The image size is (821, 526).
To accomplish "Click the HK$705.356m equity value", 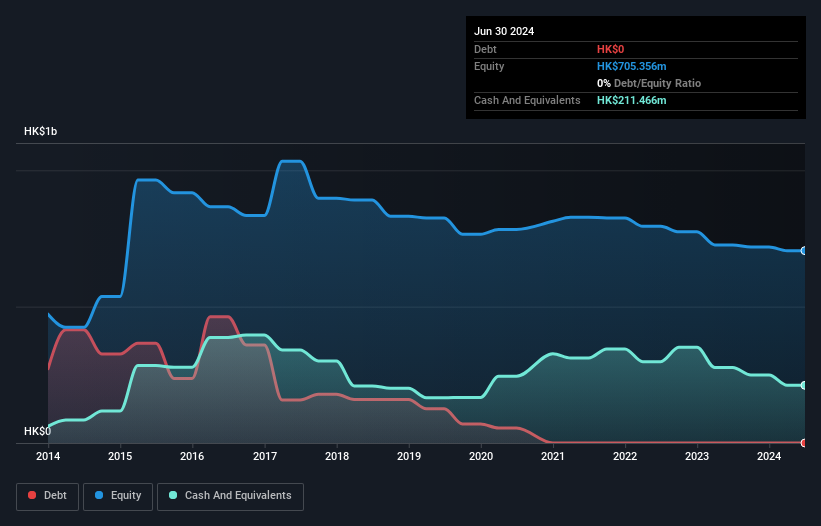I will tap(631, 66).
